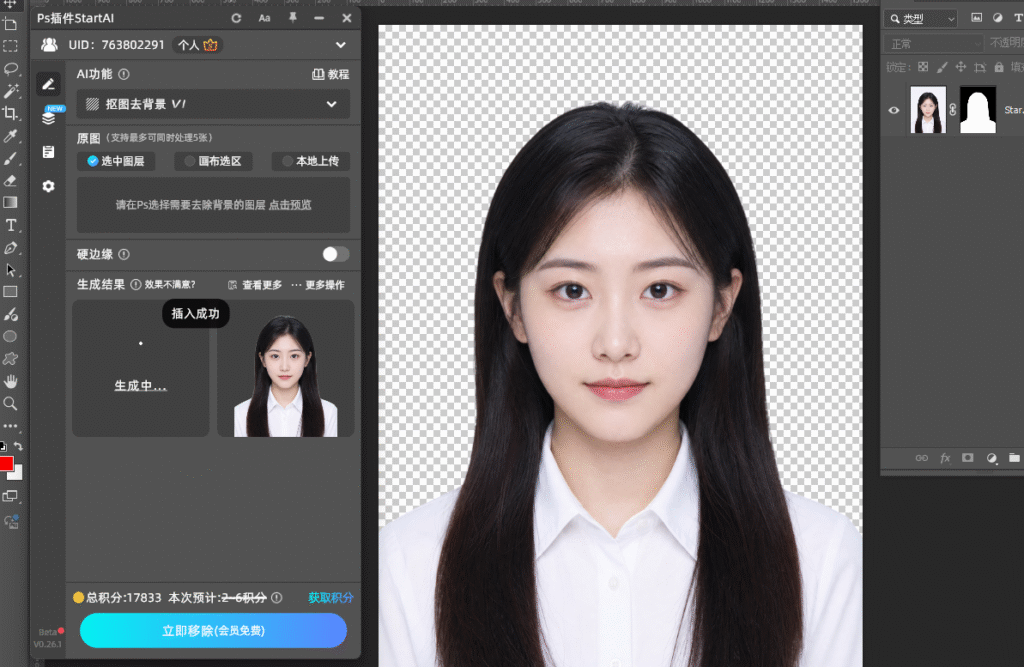Select the Gradient tool

(10, 203)
